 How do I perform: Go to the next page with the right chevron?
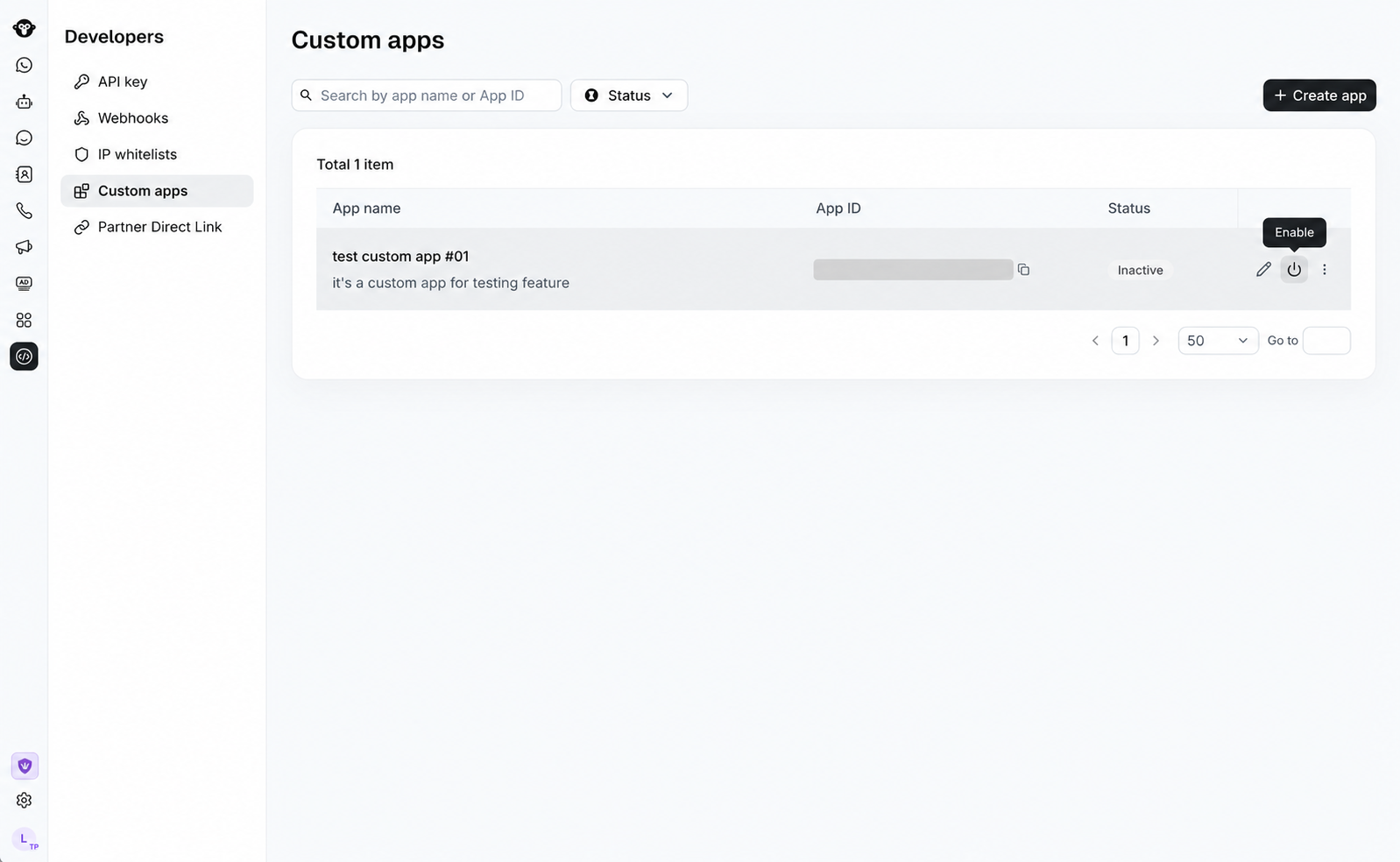(1156, 341)
